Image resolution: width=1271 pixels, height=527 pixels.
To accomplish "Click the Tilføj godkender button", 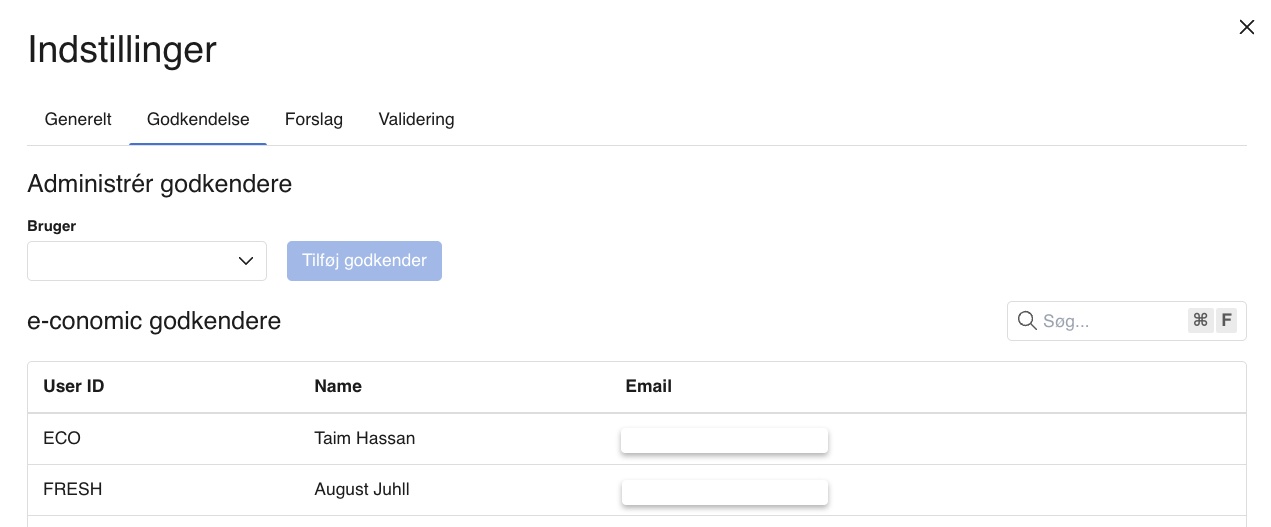I will 364,260.
